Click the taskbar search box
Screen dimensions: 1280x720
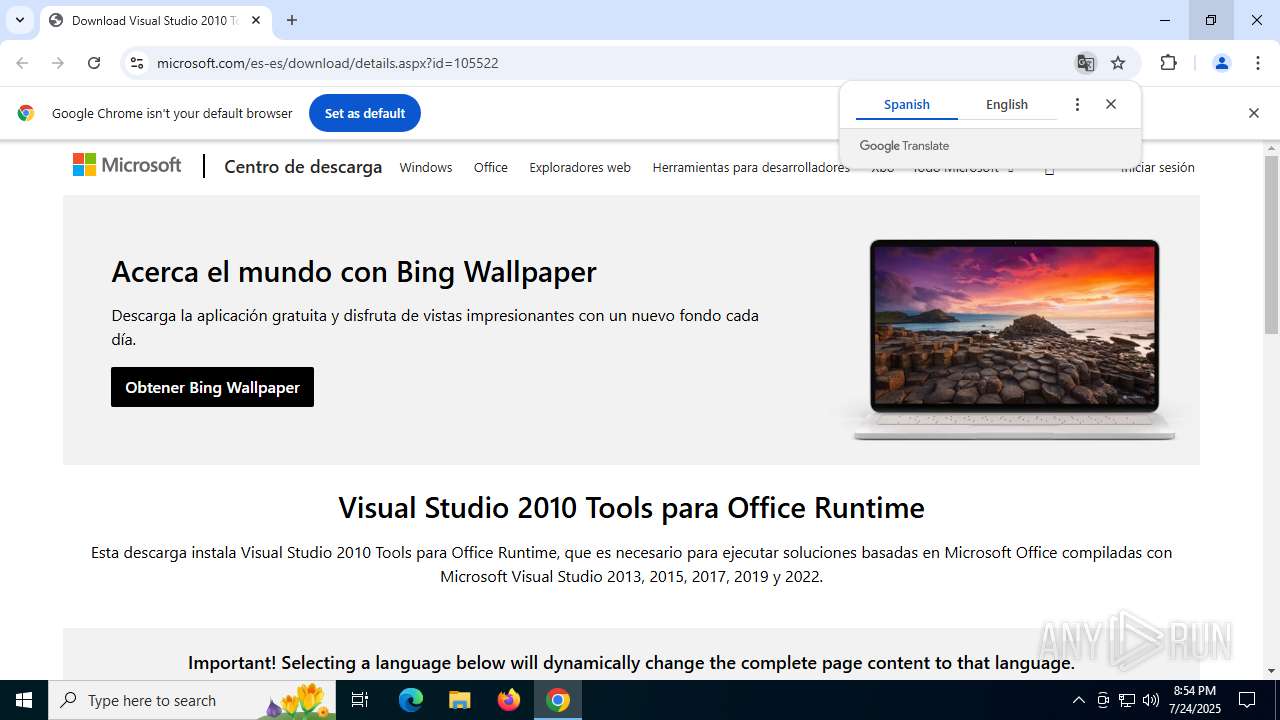point(193,700)
